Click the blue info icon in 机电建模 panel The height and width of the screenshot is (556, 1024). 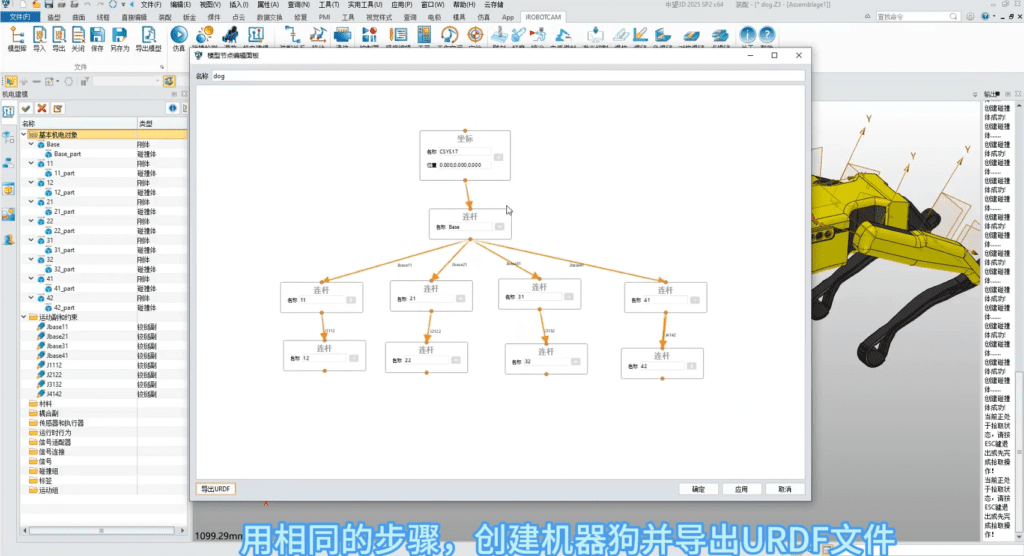(x=172, y=108)
